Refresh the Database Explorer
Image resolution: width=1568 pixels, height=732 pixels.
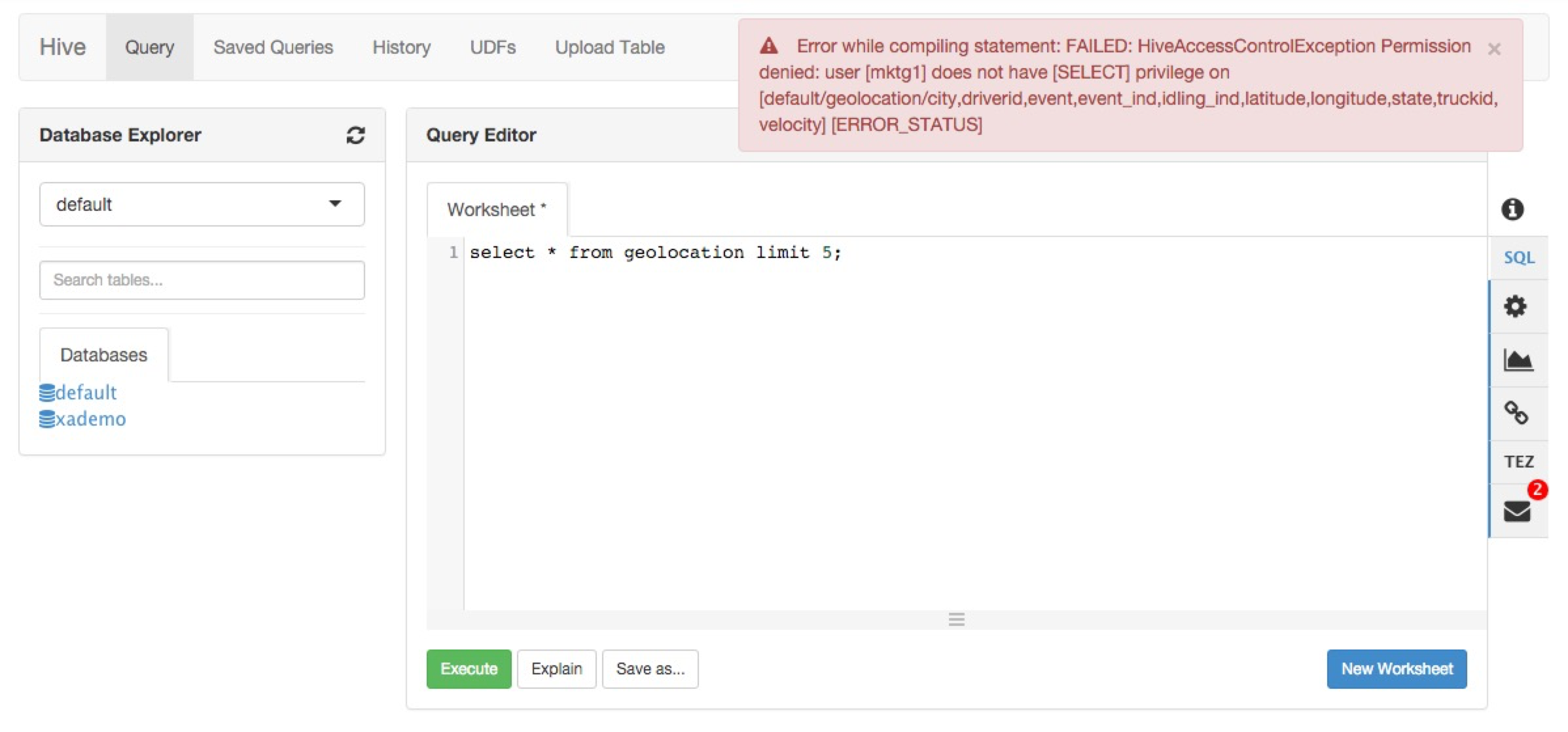[355, 135]
